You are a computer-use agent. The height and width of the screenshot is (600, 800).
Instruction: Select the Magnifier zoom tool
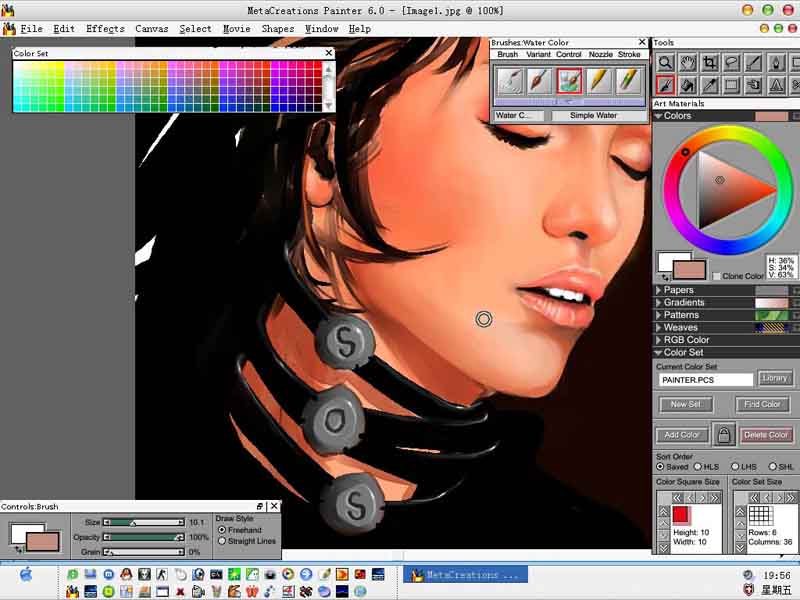(665, 63)
